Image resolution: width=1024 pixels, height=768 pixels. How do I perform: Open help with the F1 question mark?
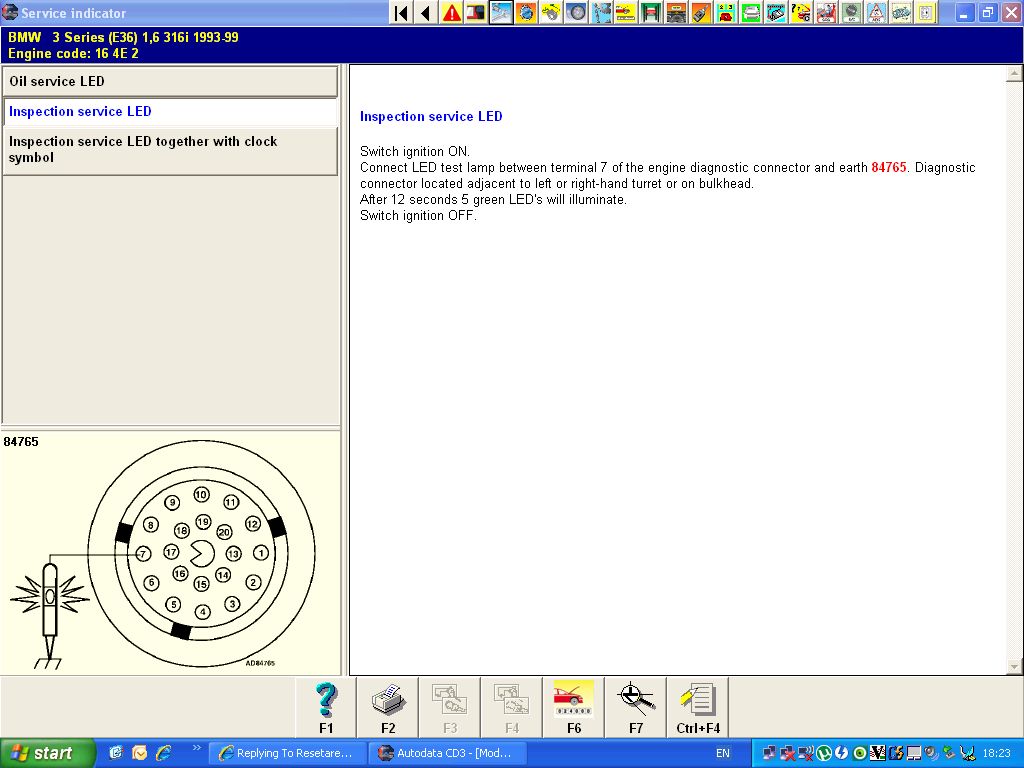click(x=326, y=708)
